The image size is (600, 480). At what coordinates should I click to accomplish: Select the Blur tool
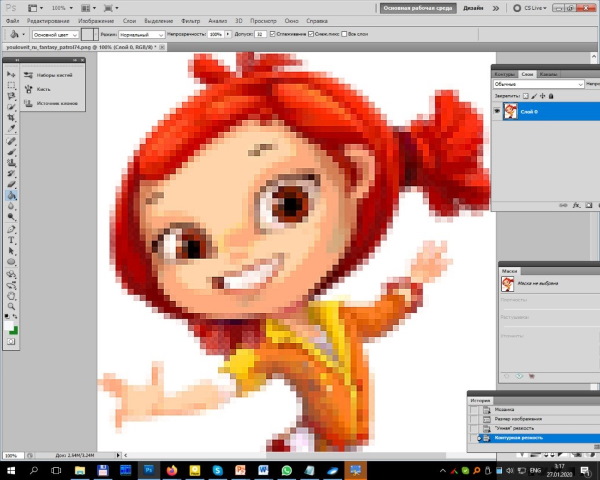11,206
